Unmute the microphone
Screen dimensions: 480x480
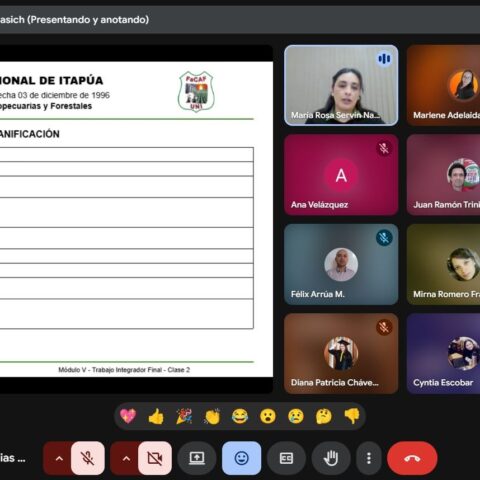pos(88,458)
